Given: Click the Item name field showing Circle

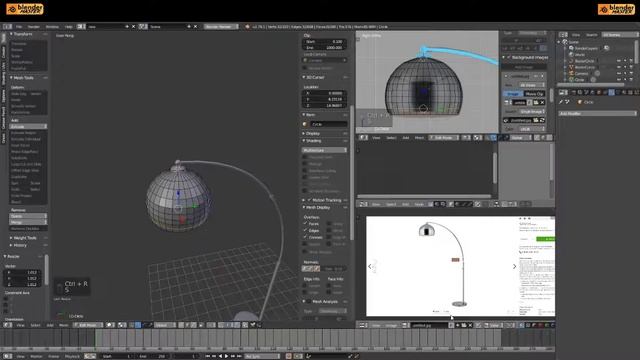Looking at the screenshot, I should pos(329,124).
